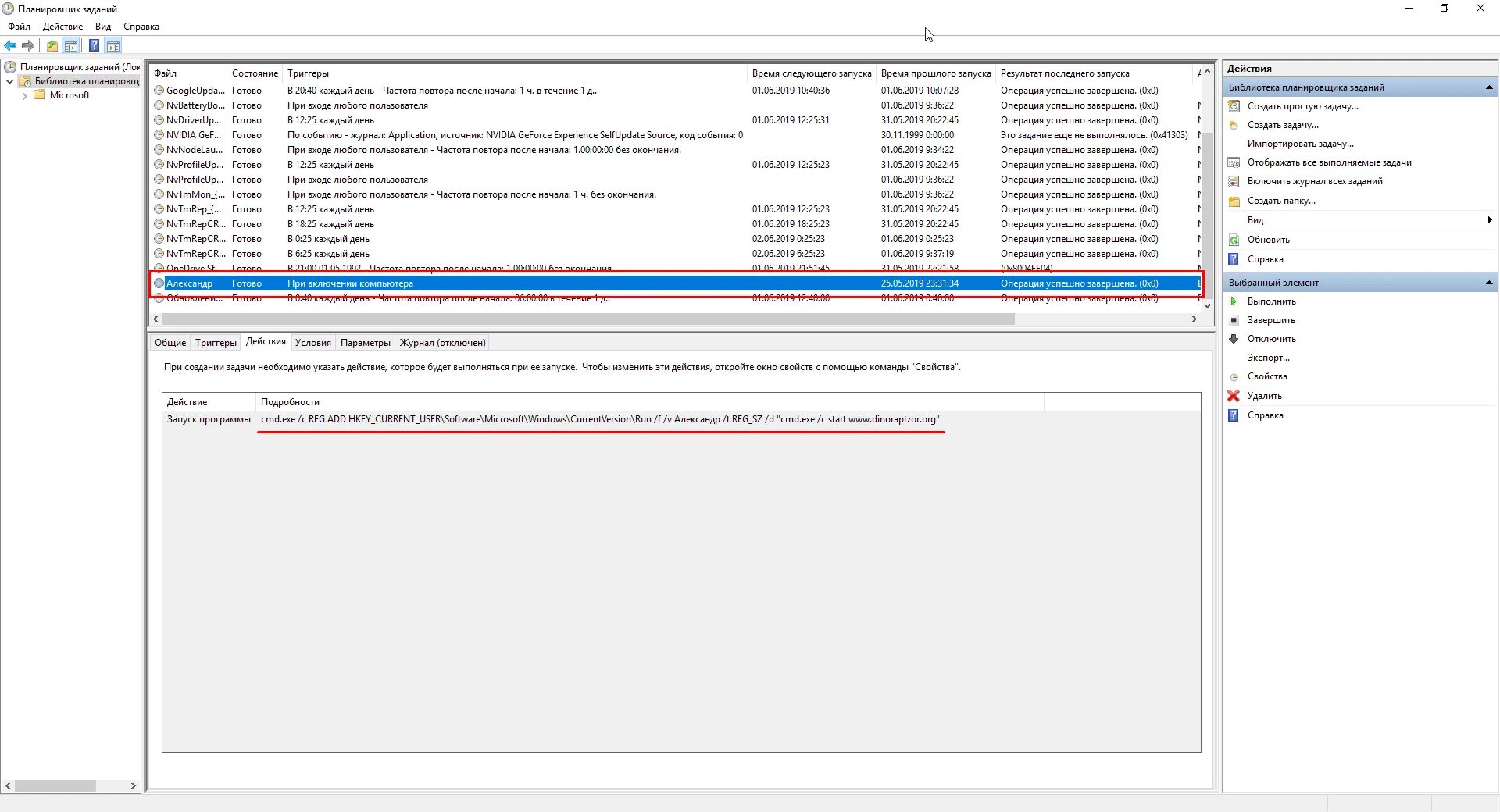This screenshot has width=1500, height=812.
Task: Switch to the Общие tab
Action: click(170, 343)
